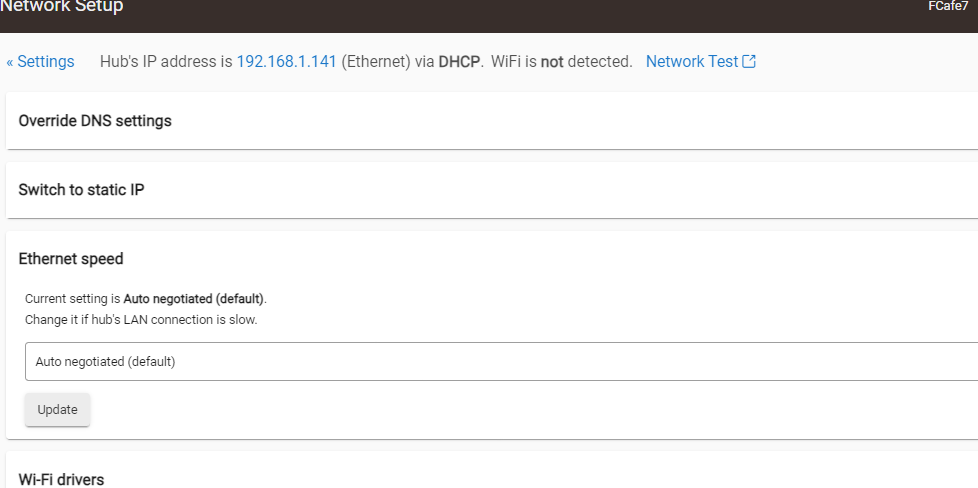Expand the Switch to static IP section

81,190
